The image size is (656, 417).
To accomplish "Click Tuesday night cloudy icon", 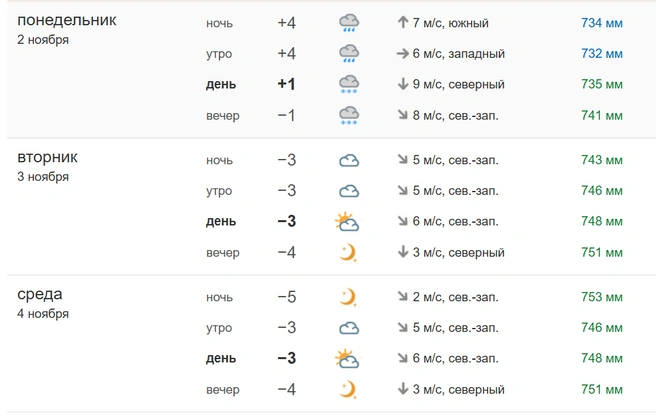I will (349, 161).
